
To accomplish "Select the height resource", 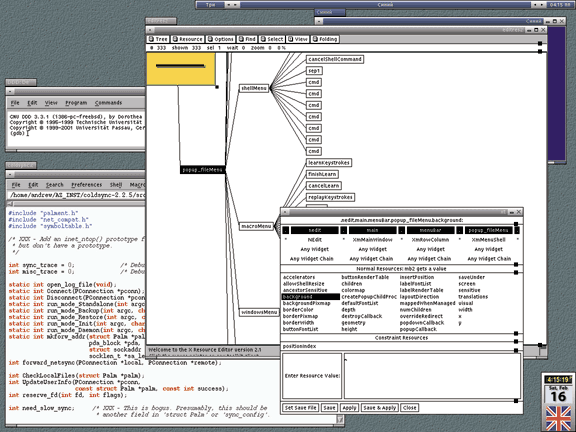I will [349, 330].
